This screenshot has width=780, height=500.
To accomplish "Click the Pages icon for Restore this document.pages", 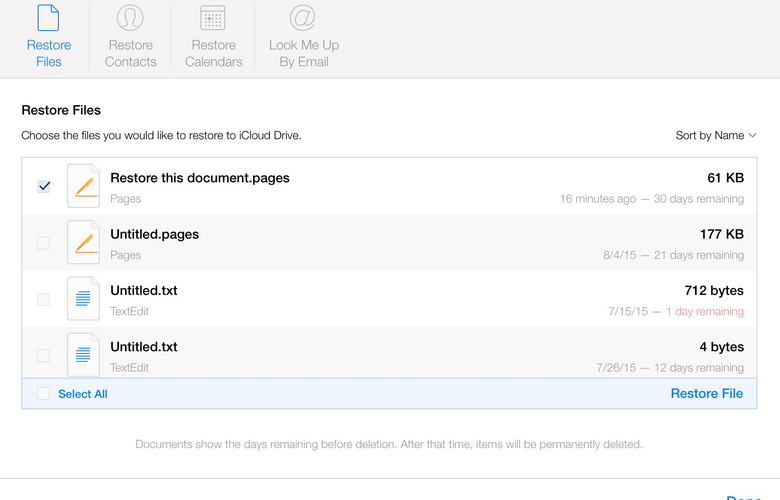I will (84, 186).
